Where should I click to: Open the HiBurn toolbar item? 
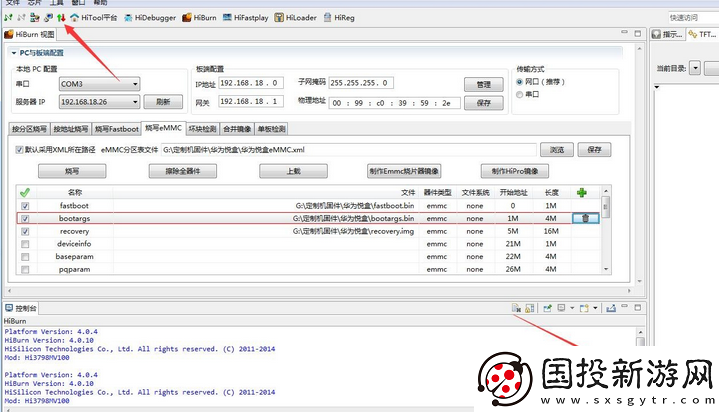(199, 18)
